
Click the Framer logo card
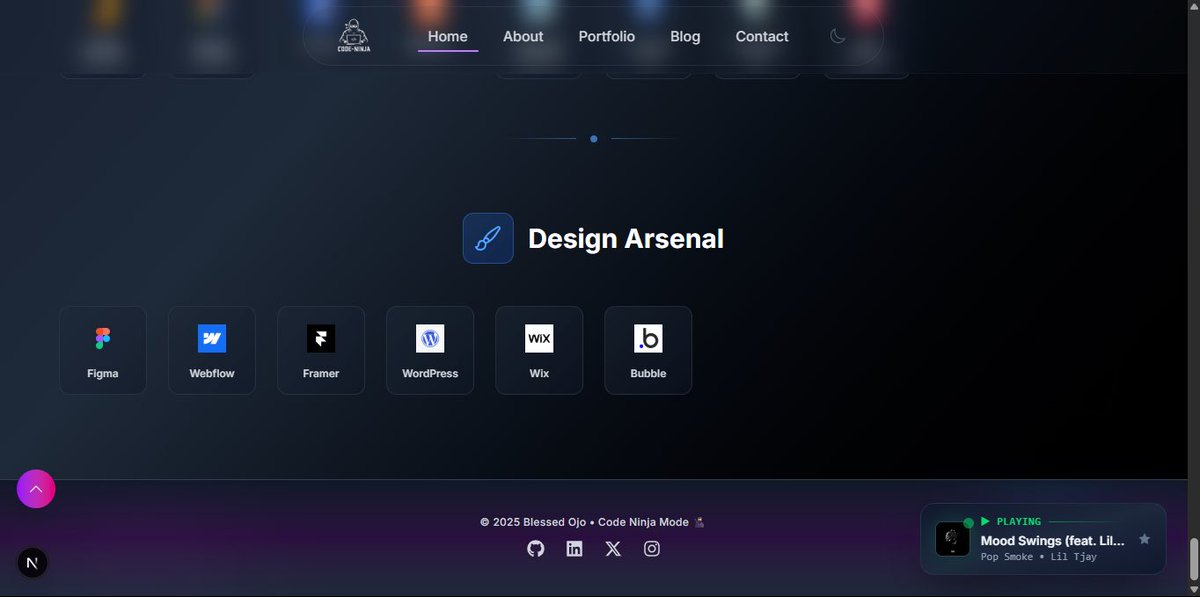(321, 350)
